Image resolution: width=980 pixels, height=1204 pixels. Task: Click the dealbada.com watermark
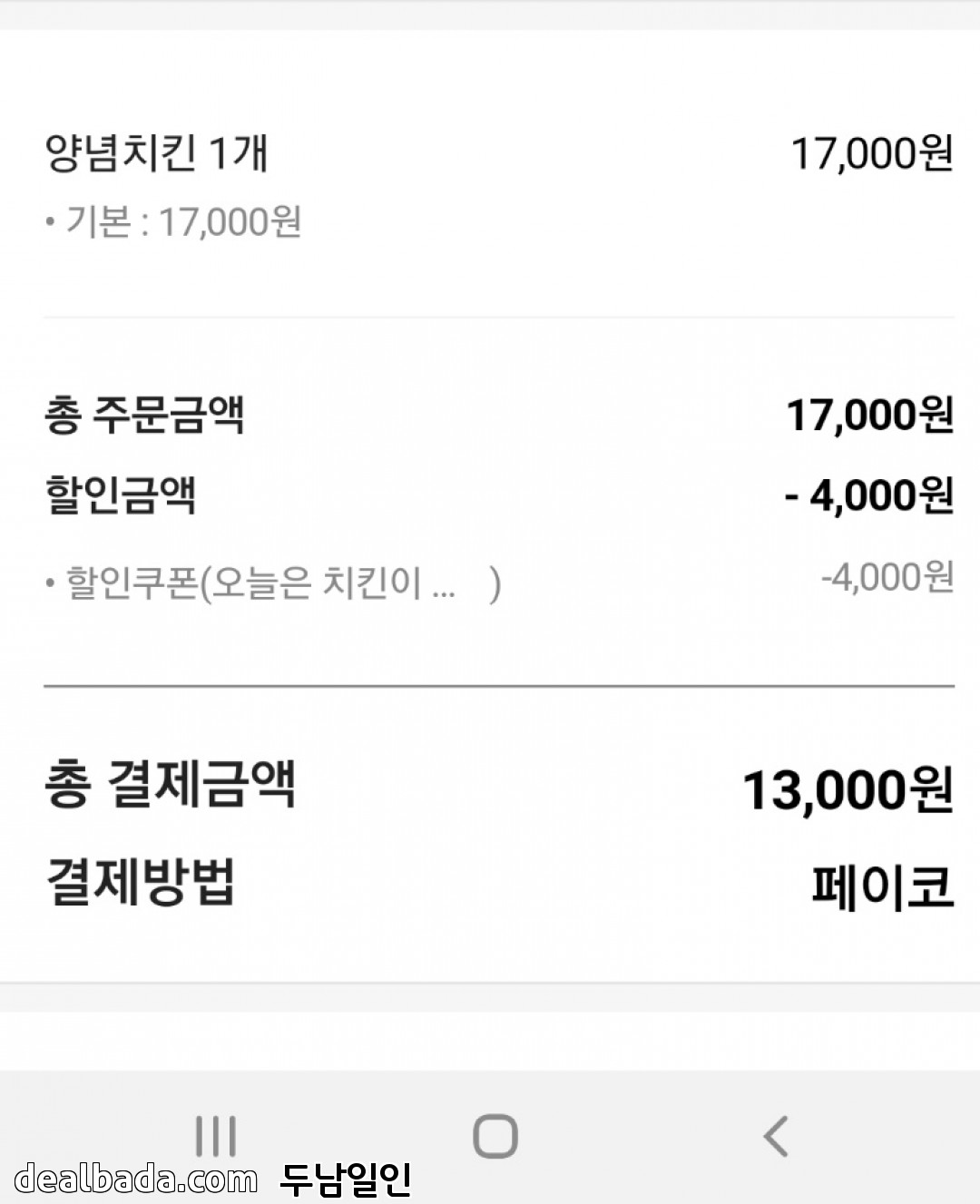point(136,1179)
